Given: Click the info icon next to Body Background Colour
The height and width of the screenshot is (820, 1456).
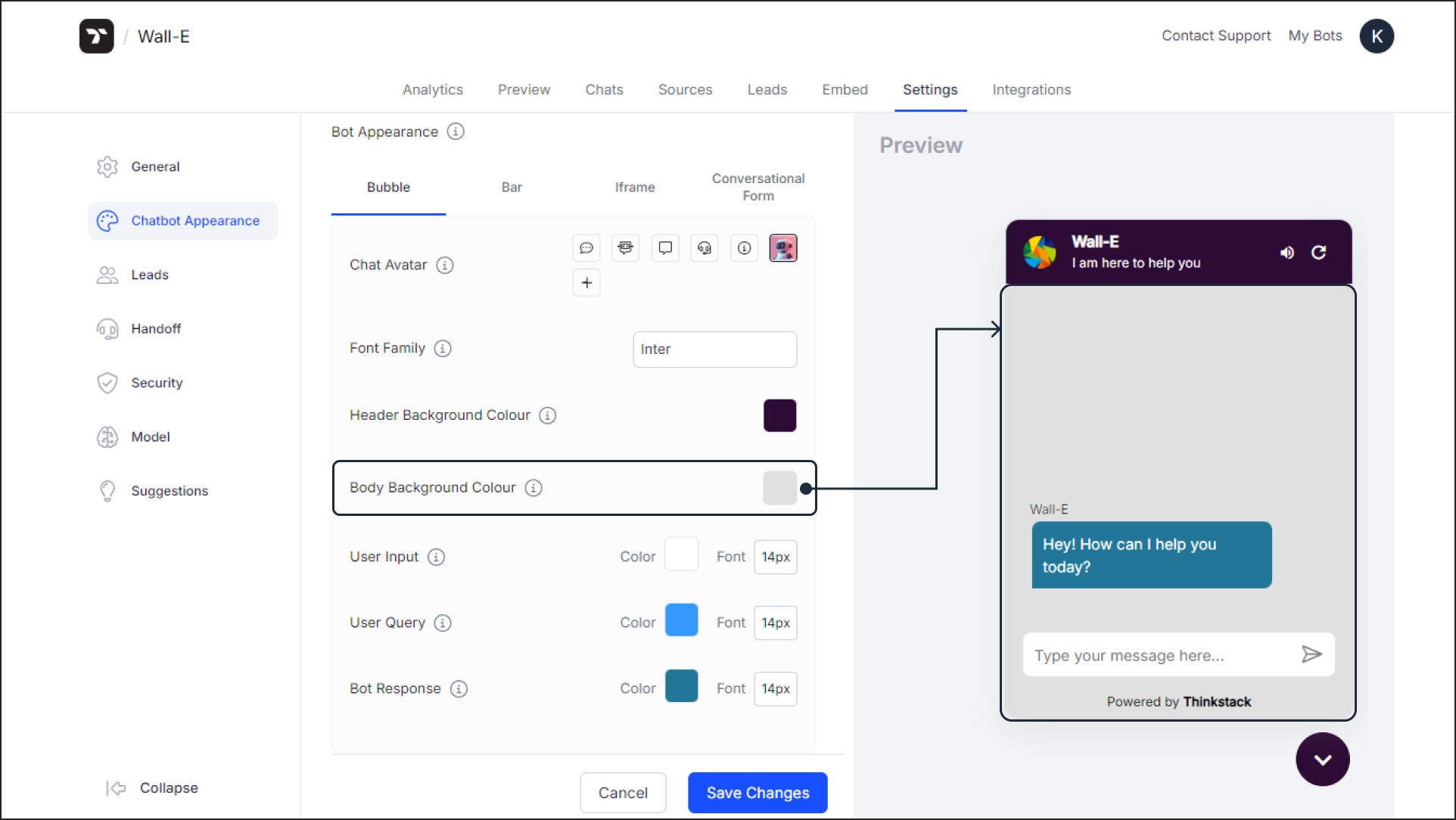Looking at the screenshot, I should tap(533, 487).
